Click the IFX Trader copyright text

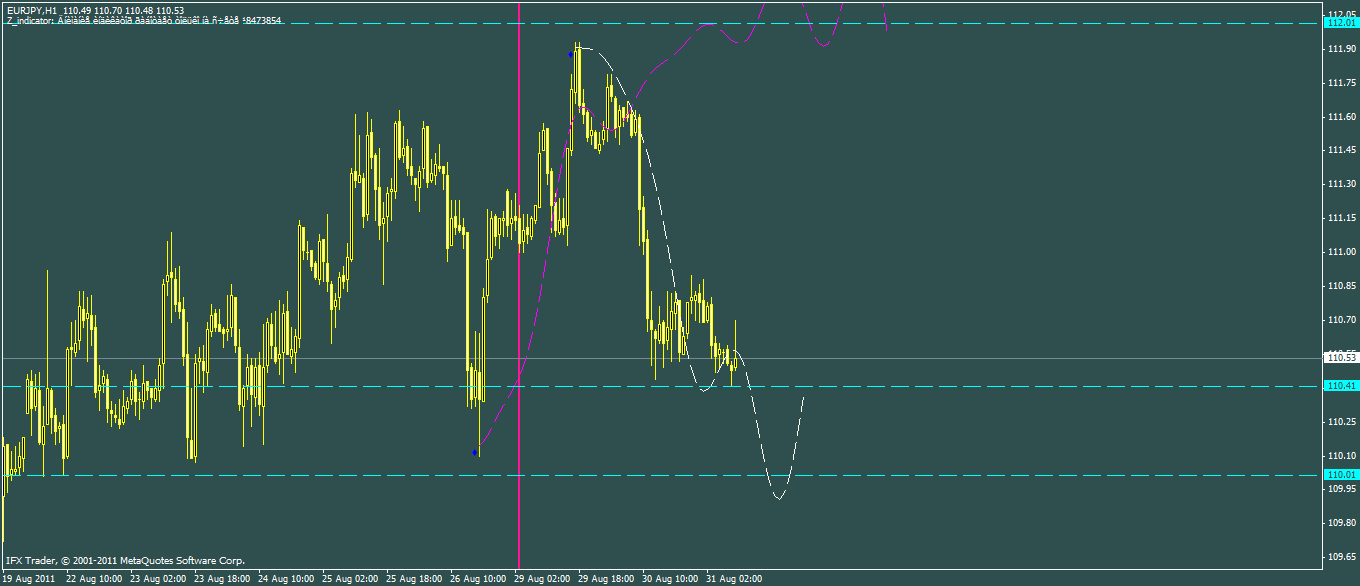tap(125, 561)
